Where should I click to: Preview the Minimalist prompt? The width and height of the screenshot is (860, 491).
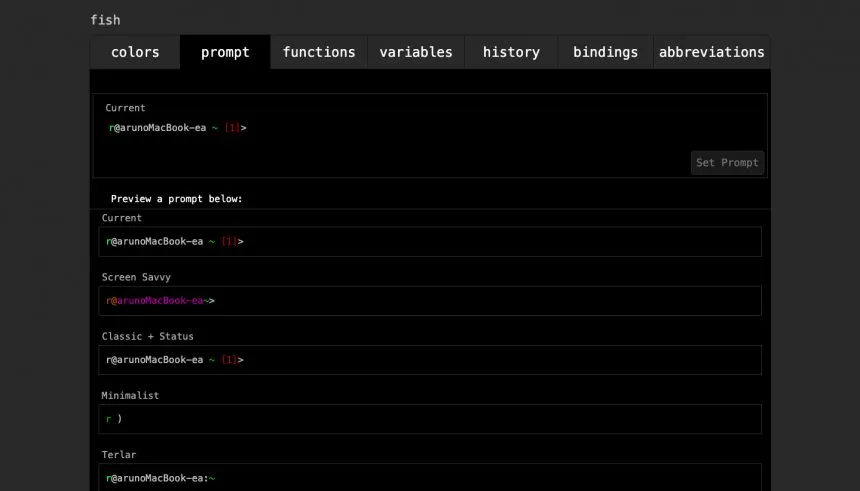430,419
